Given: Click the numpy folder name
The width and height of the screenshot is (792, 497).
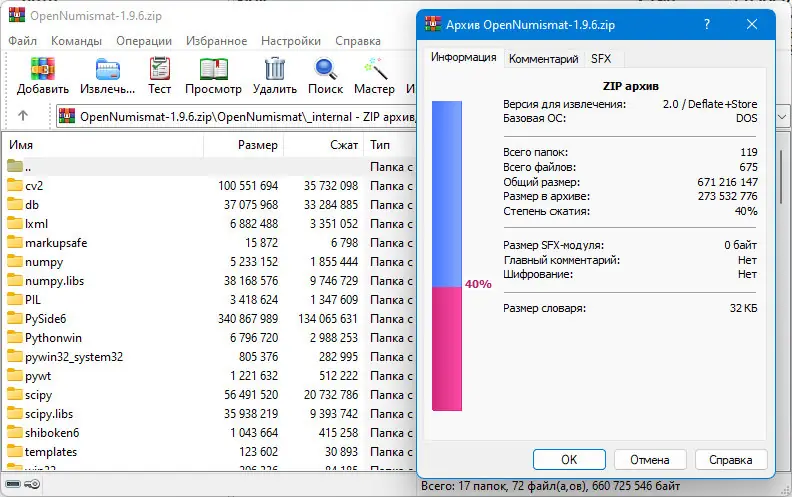Looking at the screenshot, I should click(44, 262).
